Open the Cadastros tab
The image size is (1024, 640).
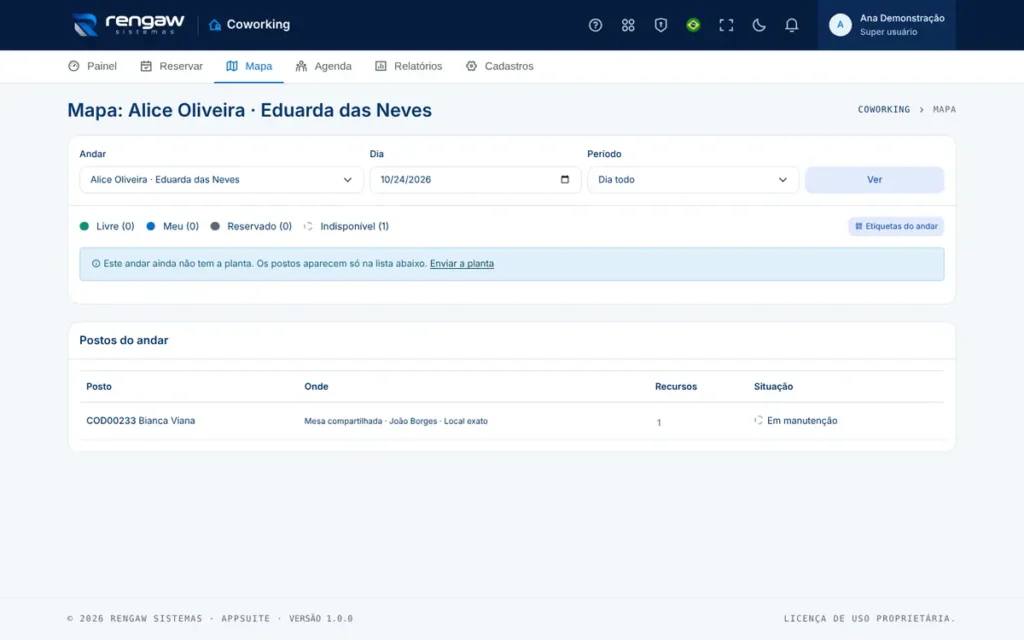coord(500,66)
